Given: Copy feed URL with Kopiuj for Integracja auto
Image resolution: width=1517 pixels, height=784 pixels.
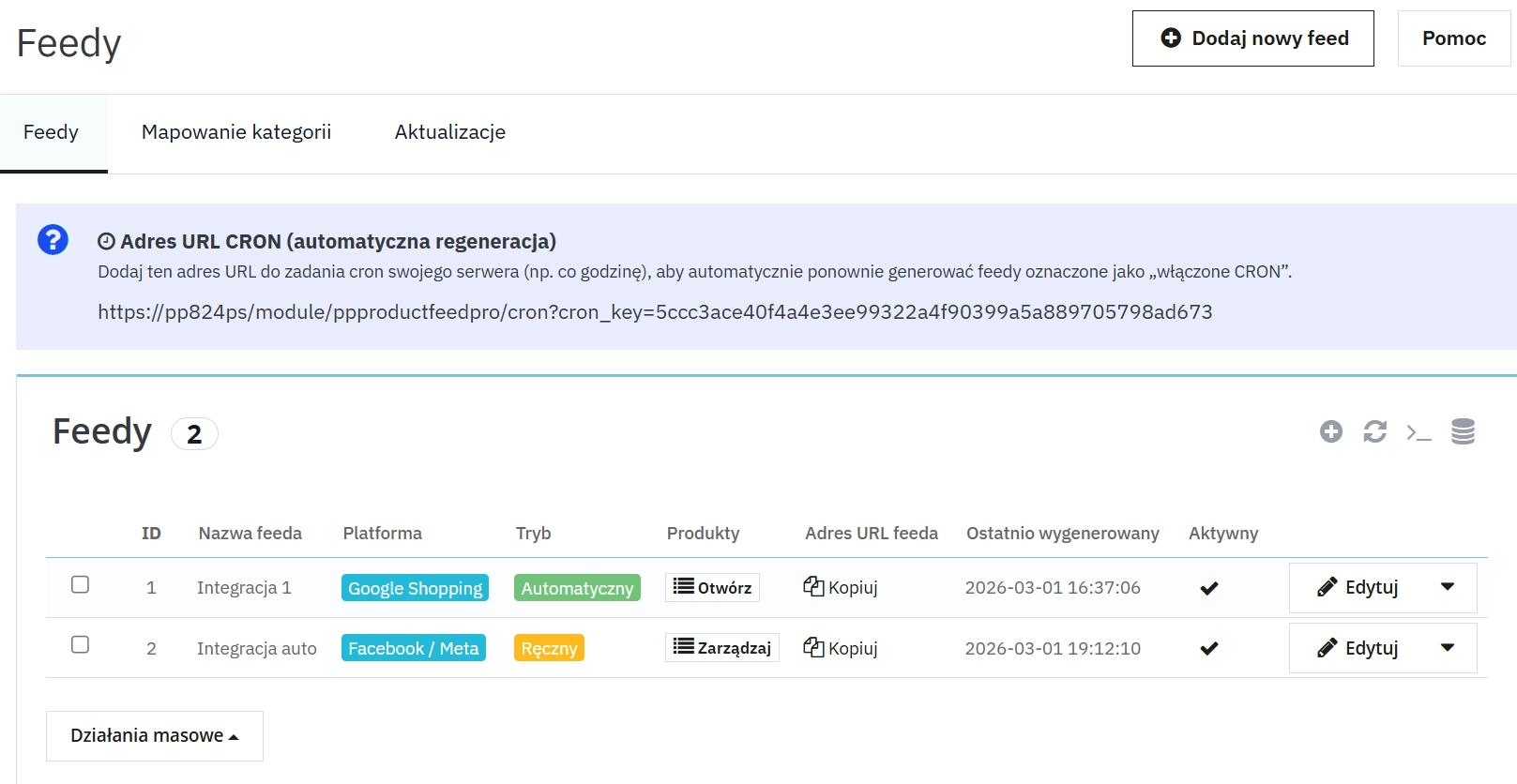Looking at the screenshot, I should pyautogui.click(x=841, y=647).
